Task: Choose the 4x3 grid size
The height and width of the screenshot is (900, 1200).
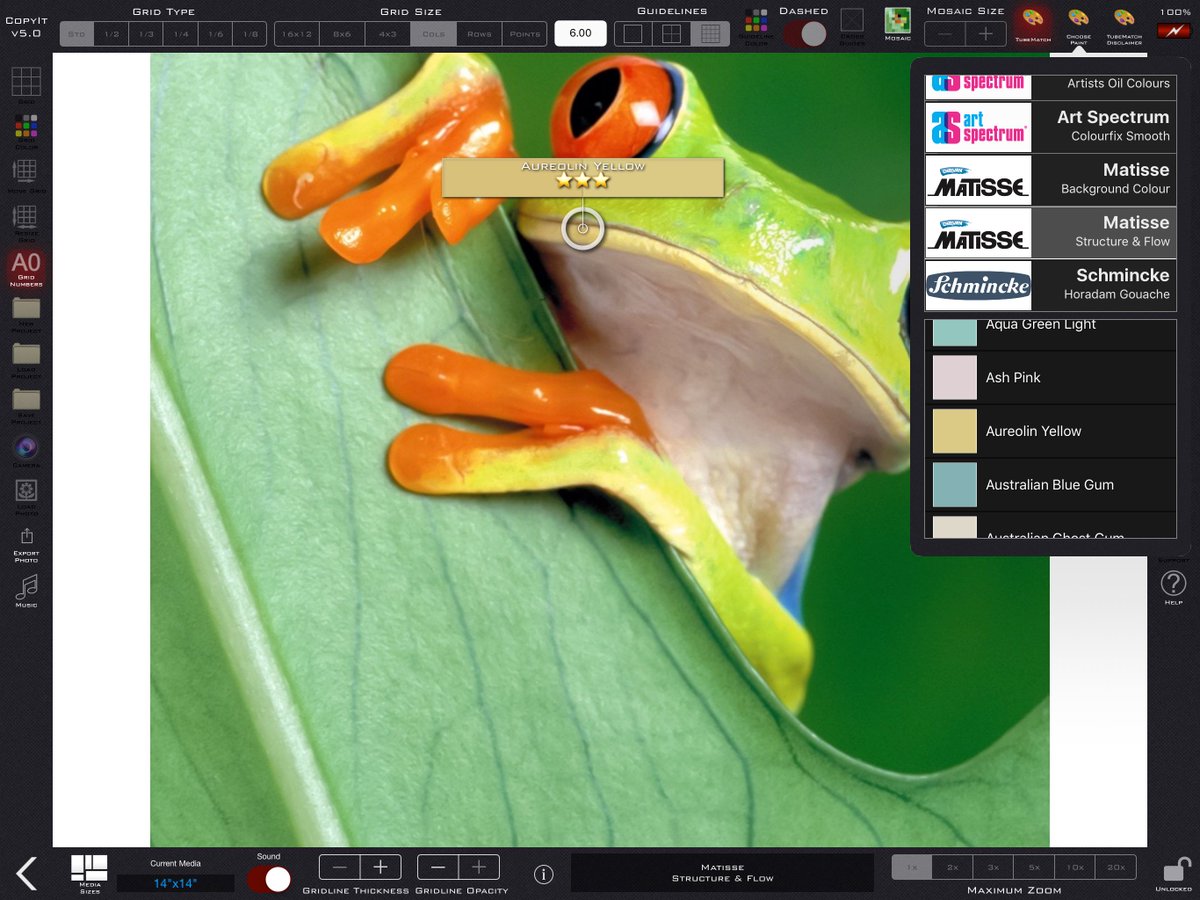Action: tap(387, 34)
